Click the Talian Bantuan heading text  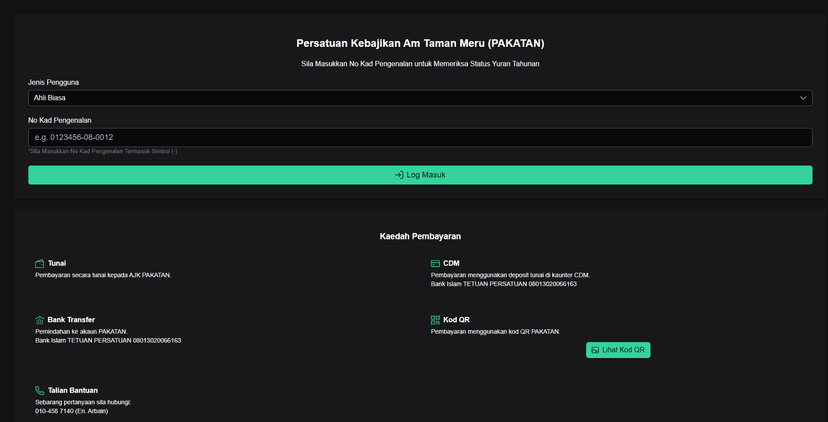tap(73, 390)
